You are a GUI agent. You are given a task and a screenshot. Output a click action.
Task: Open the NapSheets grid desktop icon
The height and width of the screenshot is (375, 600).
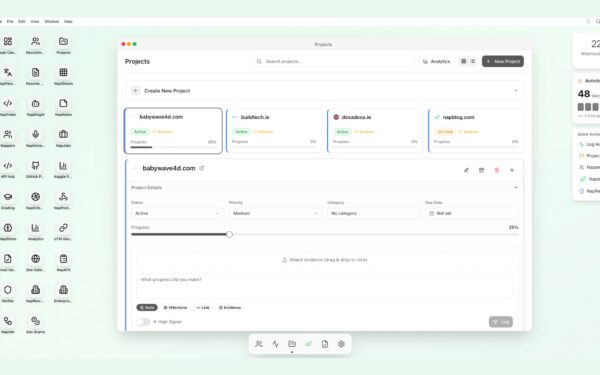click(64, 72)
